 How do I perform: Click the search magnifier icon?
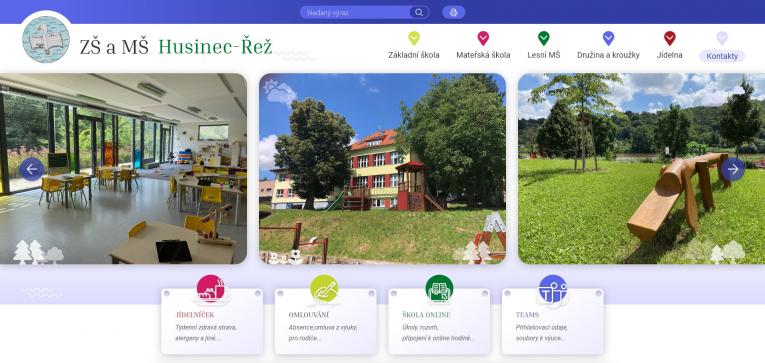click(x=419, y=12)
